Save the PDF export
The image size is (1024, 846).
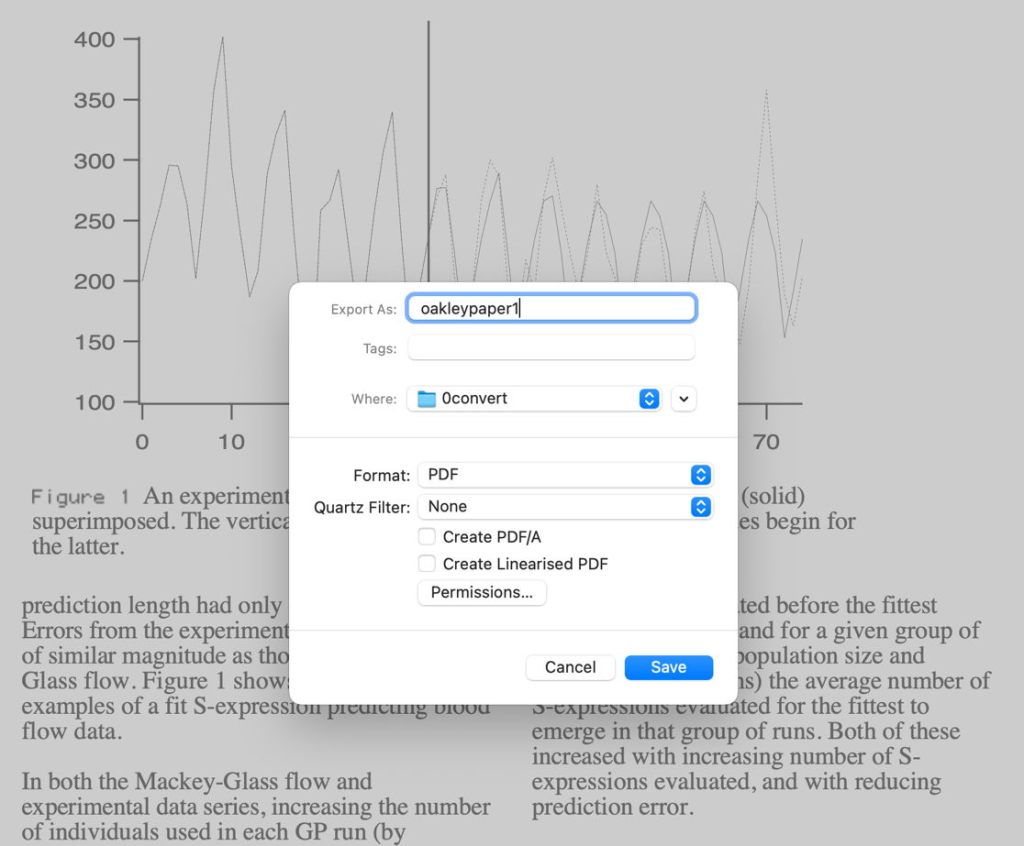(x=668, y=667)
